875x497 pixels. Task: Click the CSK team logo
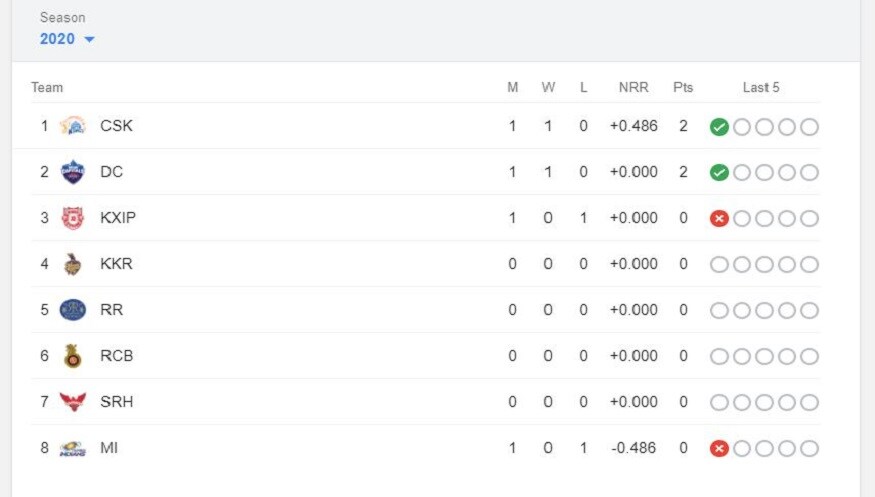coord(73,126)
